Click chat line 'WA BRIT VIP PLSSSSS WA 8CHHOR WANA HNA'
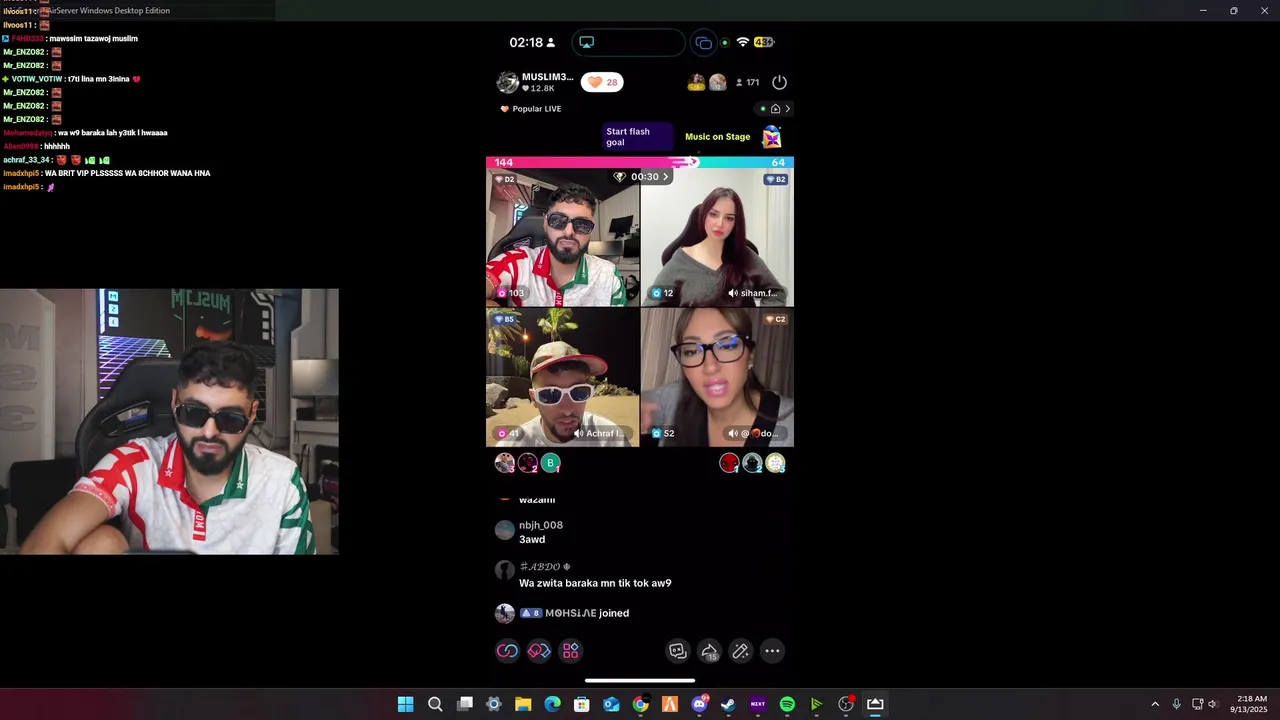 click(x=127, y=173)
